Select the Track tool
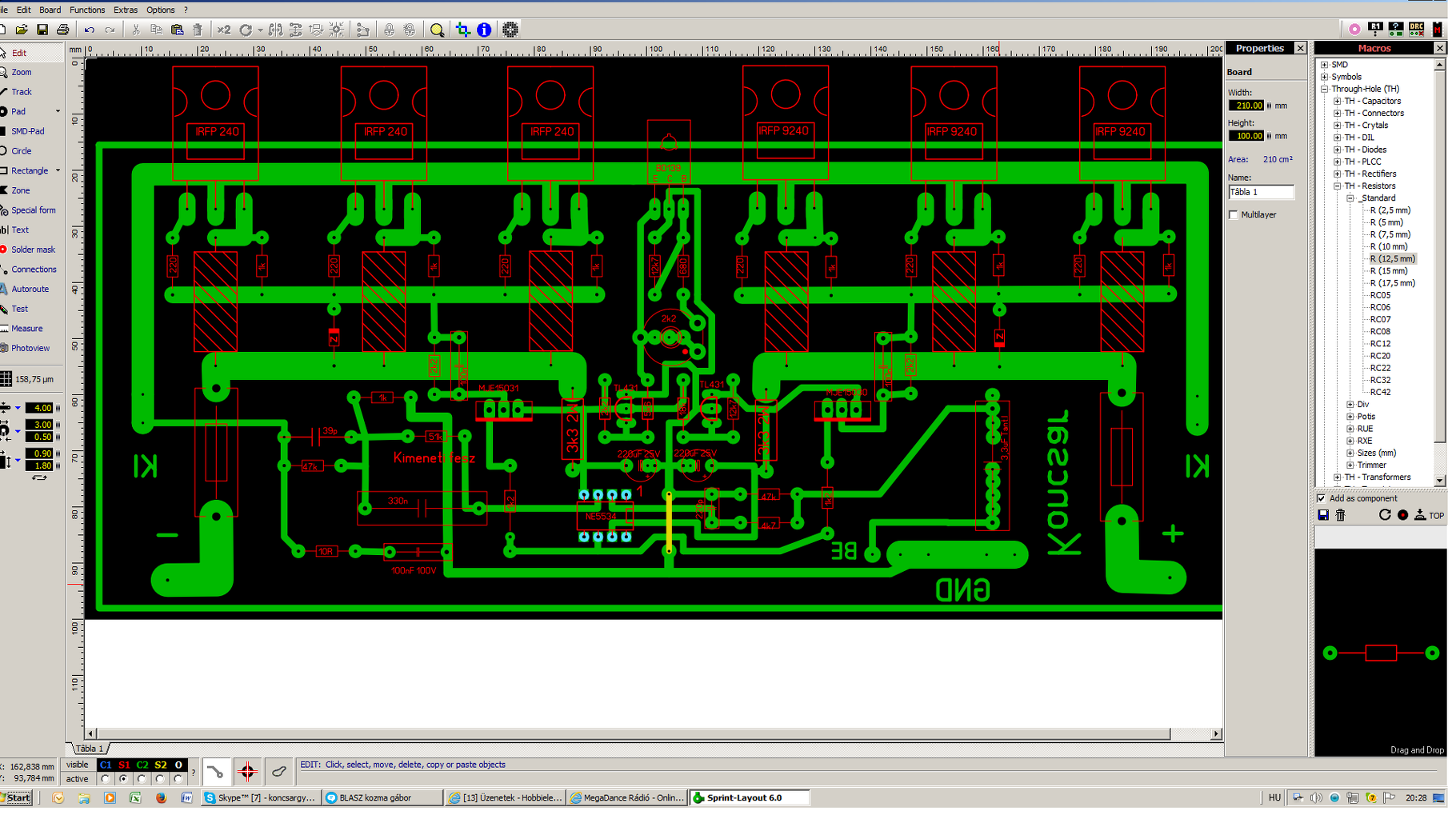This screenshot has height=819, width=1456. [22, 92]
